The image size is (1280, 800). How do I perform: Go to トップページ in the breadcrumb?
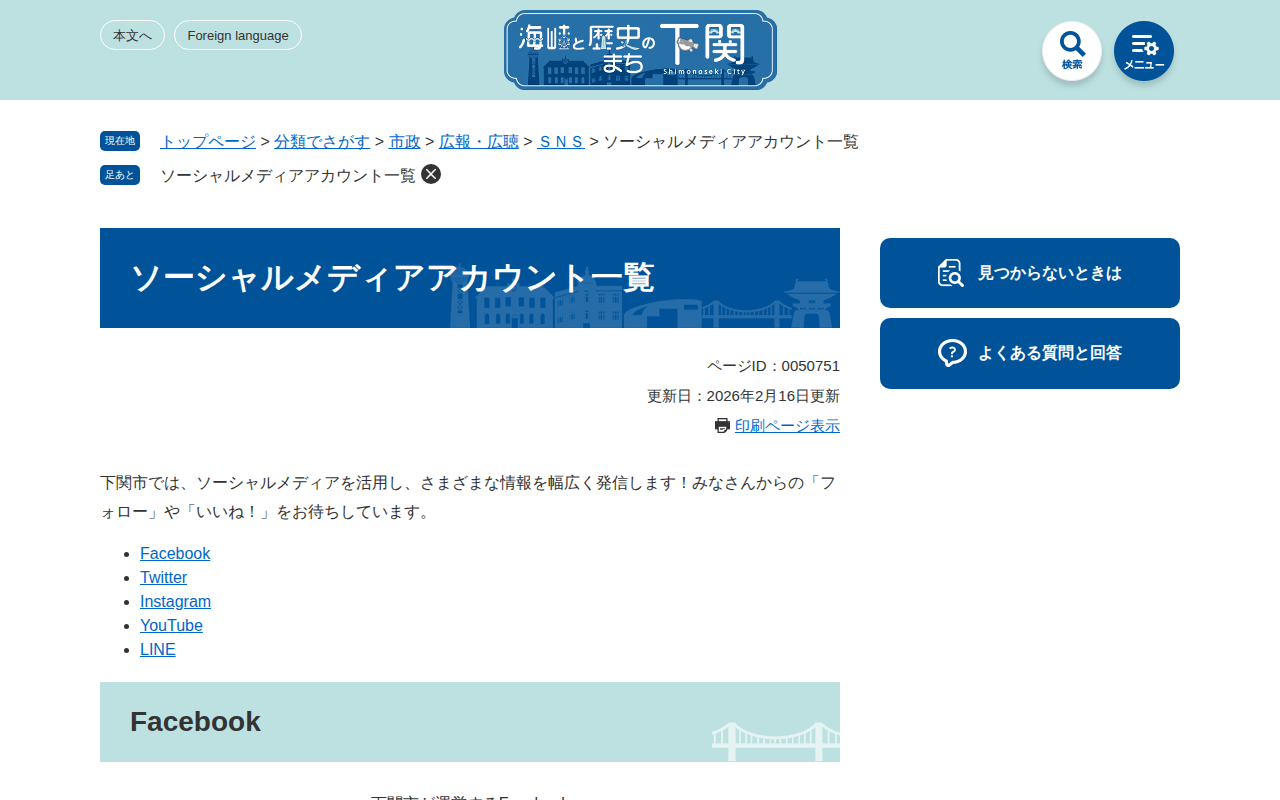point(208,142)
